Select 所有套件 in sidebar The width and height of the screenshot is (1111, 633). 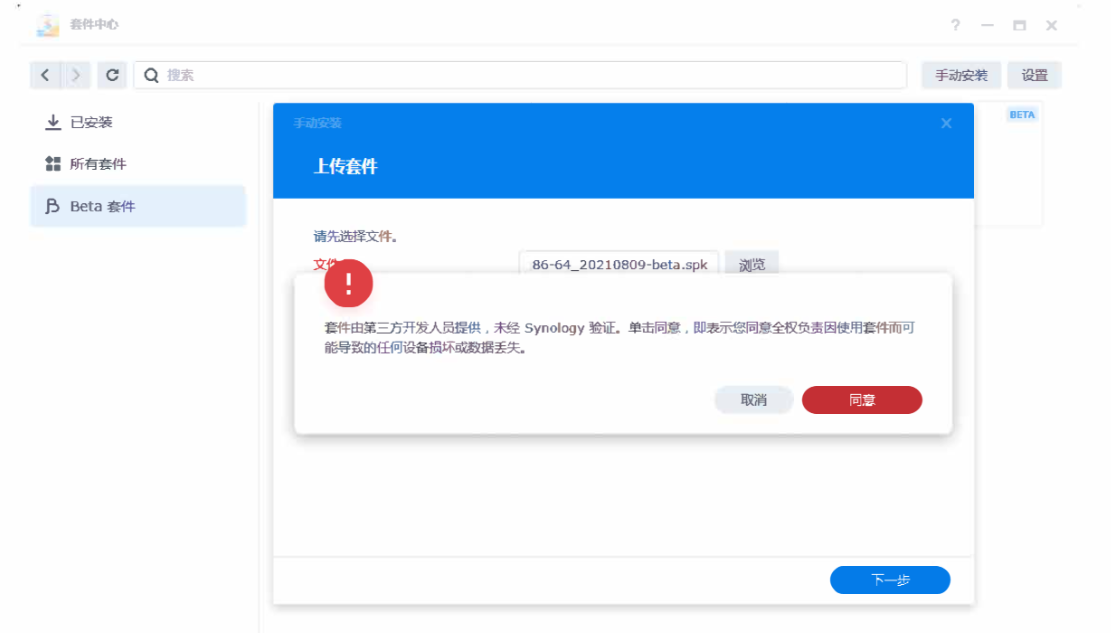[138, 164]
